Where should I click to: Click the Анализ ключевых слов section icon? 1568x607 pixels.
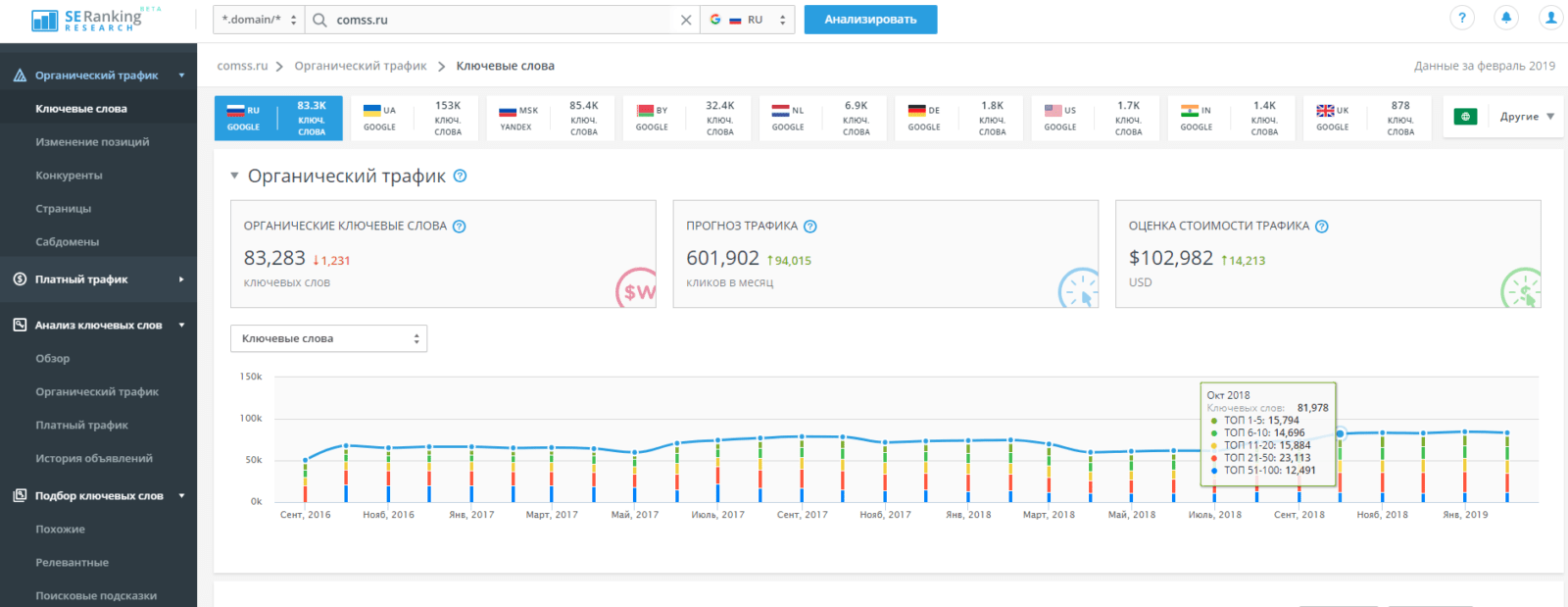pyautogui.click(x=20, y=325)
